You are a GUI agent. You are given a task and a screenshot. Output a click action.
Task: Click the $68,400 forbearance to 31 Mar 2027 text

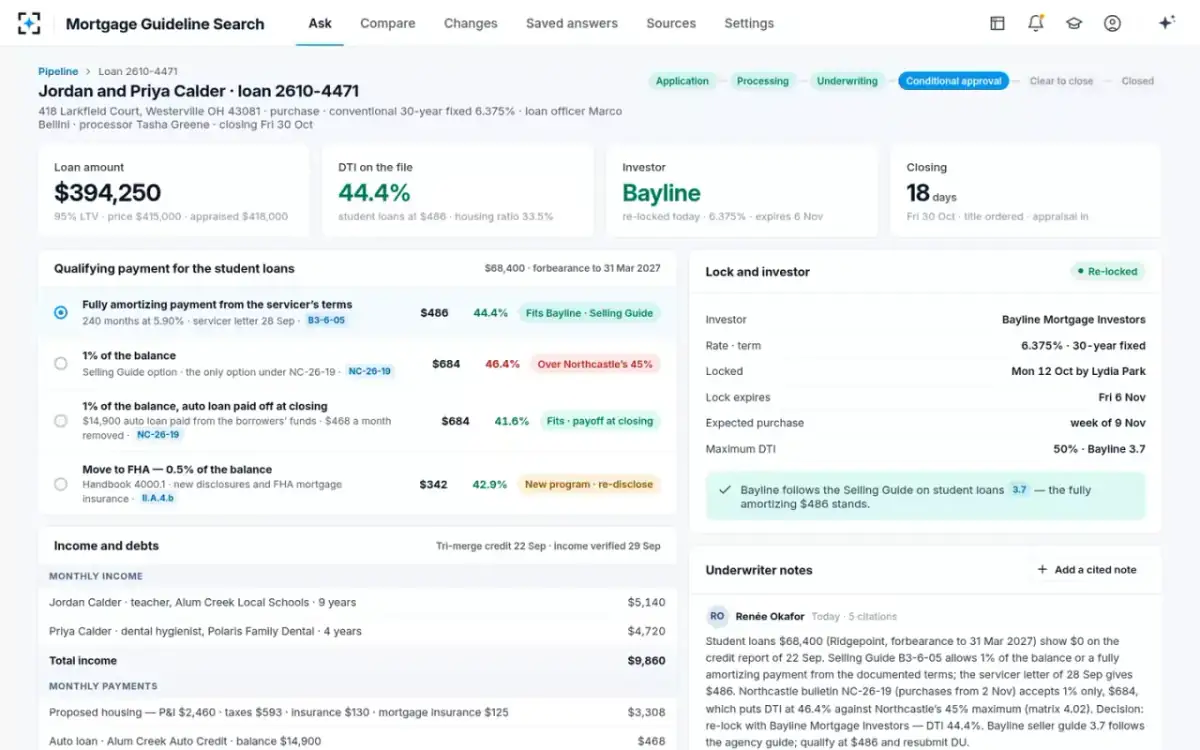(572, 268)
